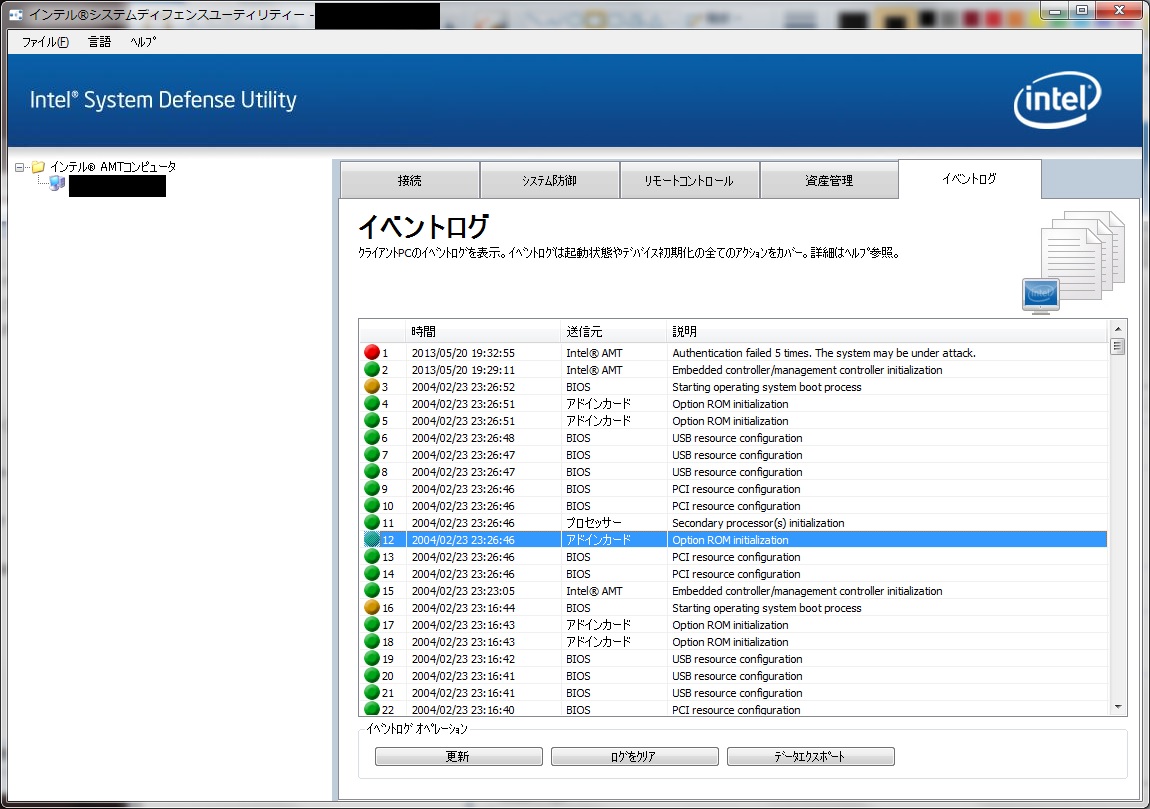1150x809 pixels.
Task: Click the green status icon of event 15
Action: click(x=372, y=590)
